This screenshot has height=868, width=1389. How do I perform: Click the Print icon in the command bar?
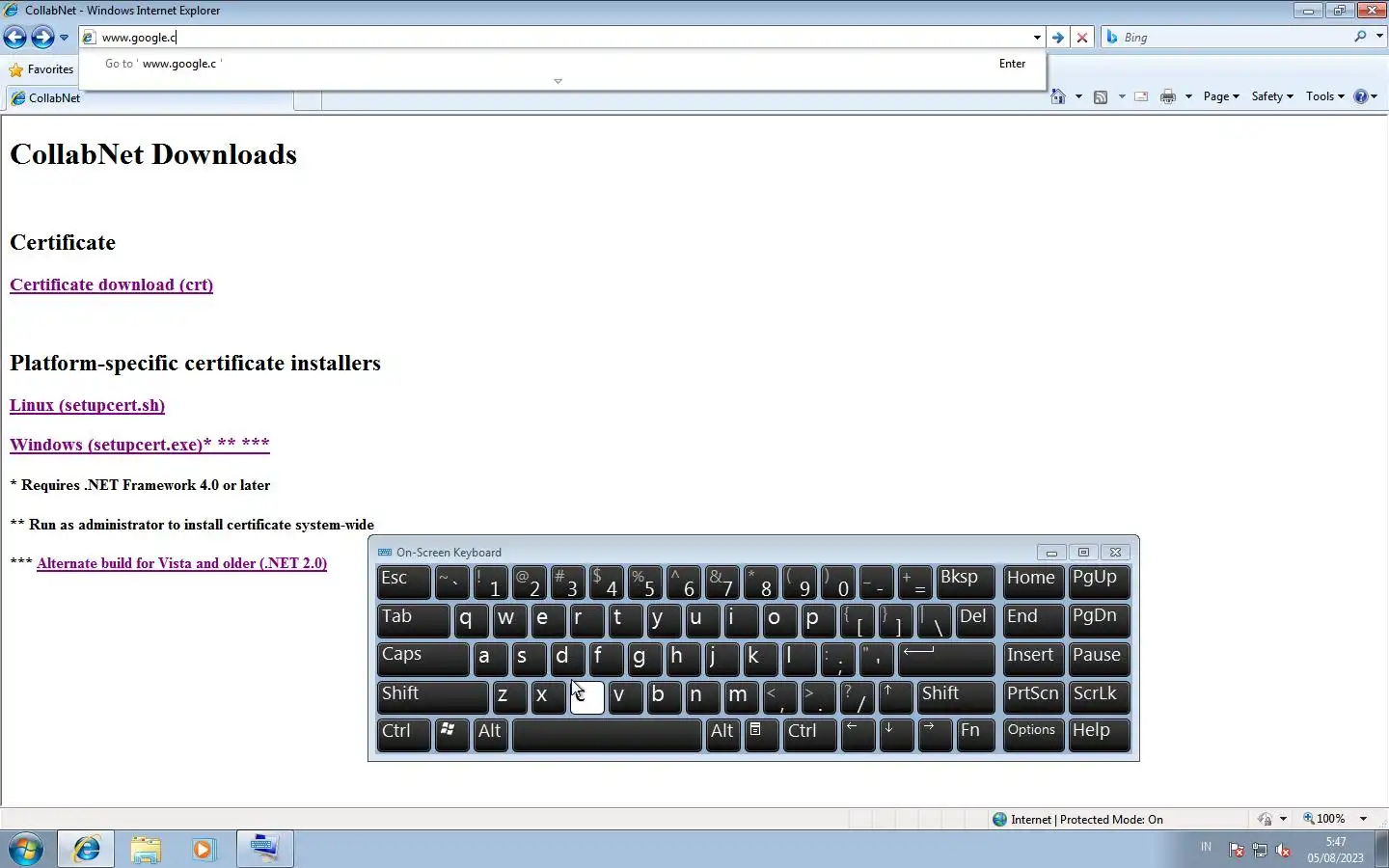(1168, 96)
